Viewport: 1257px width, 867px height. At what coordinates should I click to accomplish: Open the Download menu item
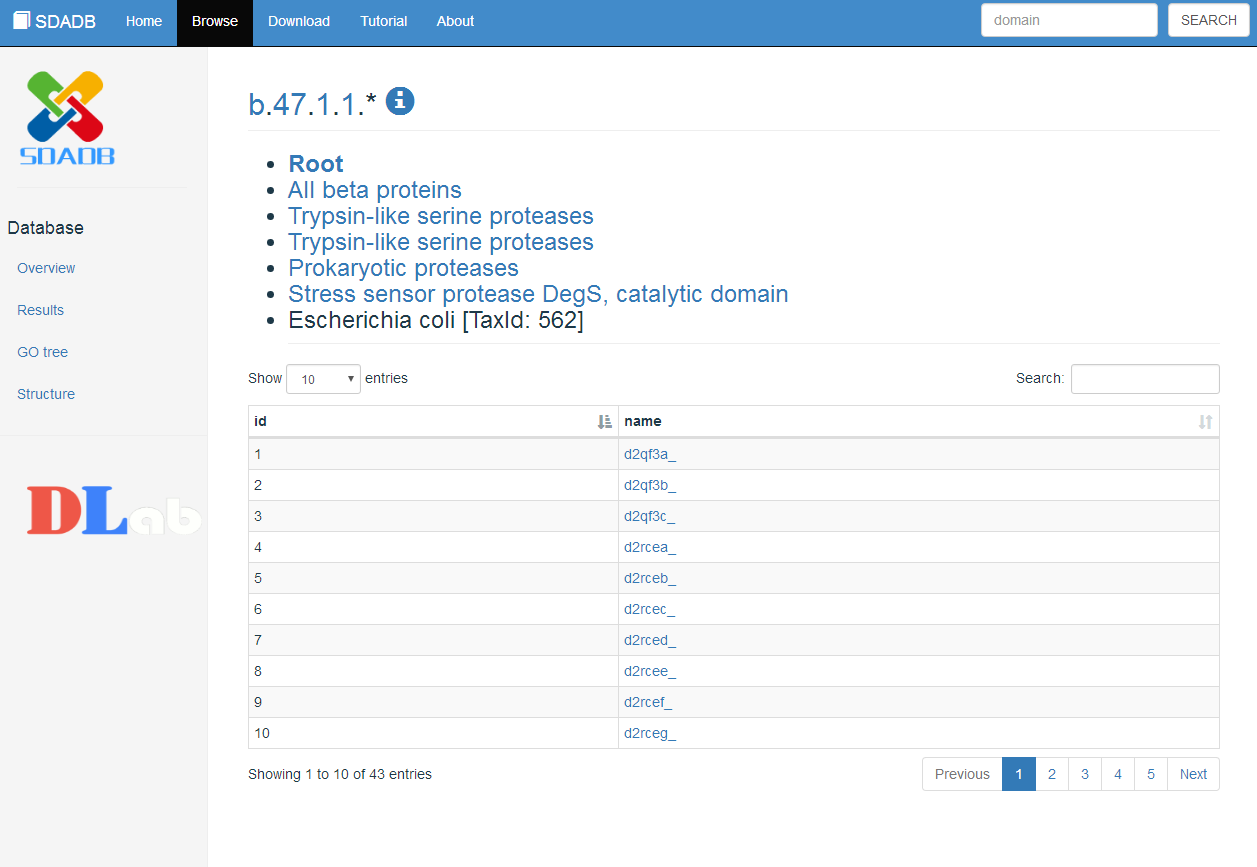tap(299, 22)
